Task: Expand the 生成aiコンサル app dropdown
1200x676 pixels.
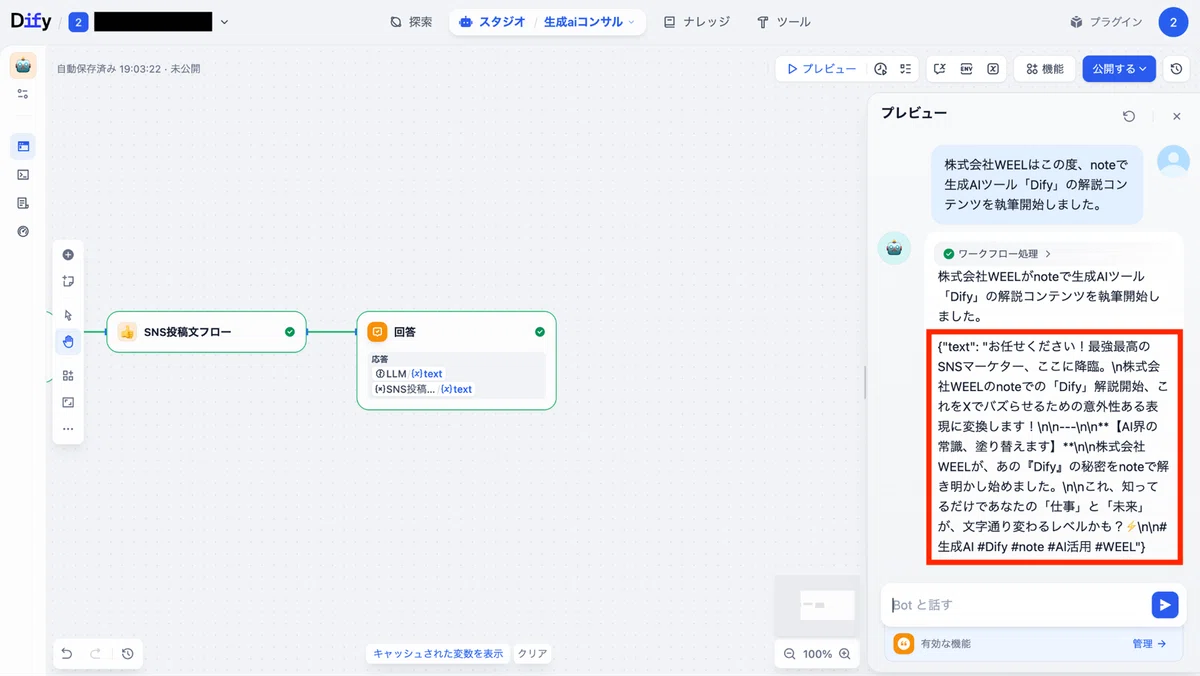Action: (589, 22)
